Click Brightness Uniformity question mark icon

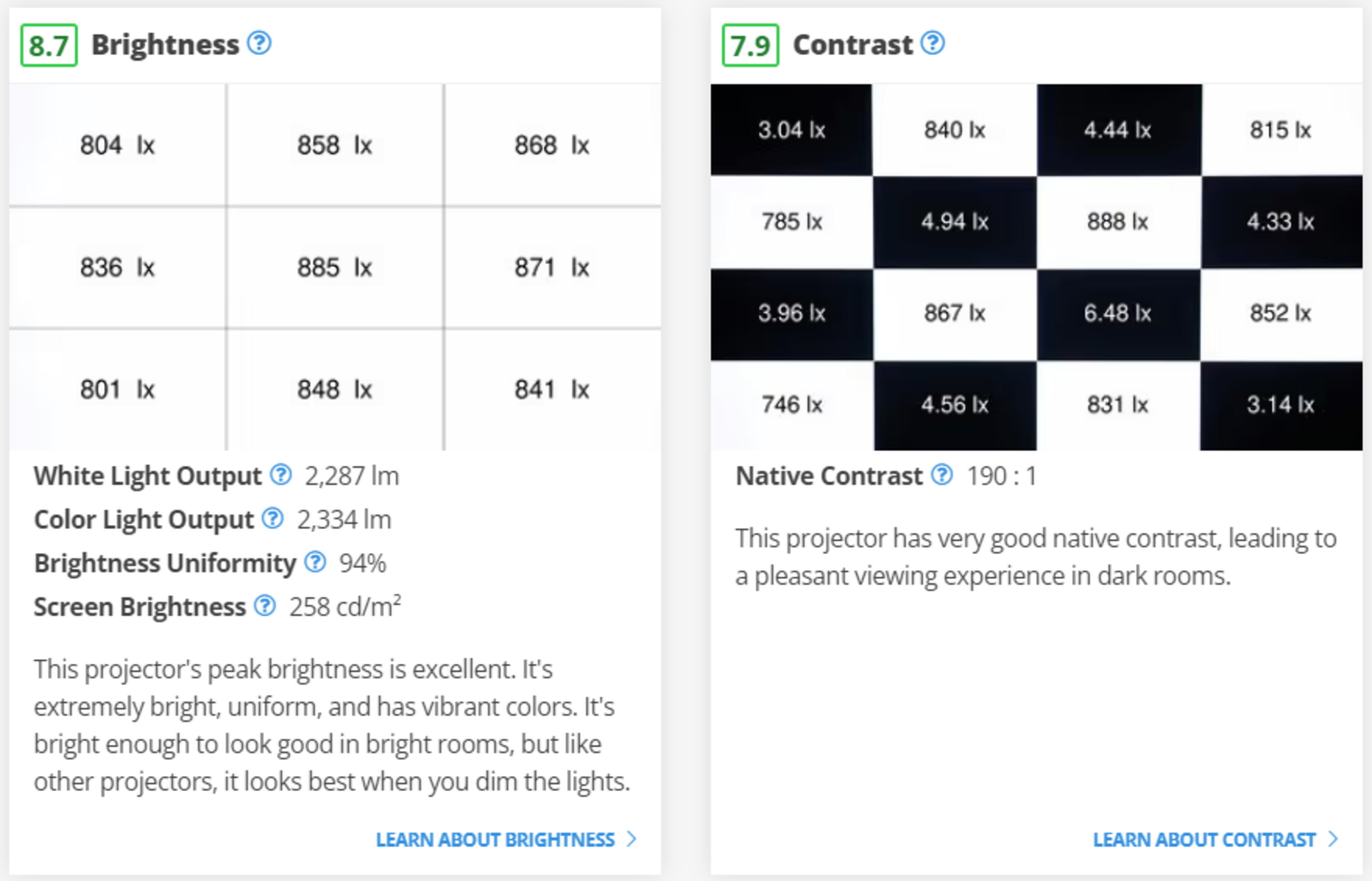point(315,562)
